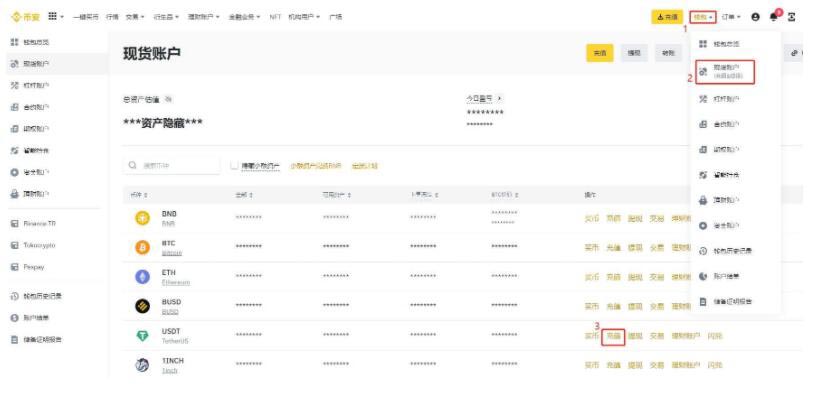This screenshot has height=393, width=817.
Task: Click yellow 充值 deposit button under page title
Action: pos(600,53)
